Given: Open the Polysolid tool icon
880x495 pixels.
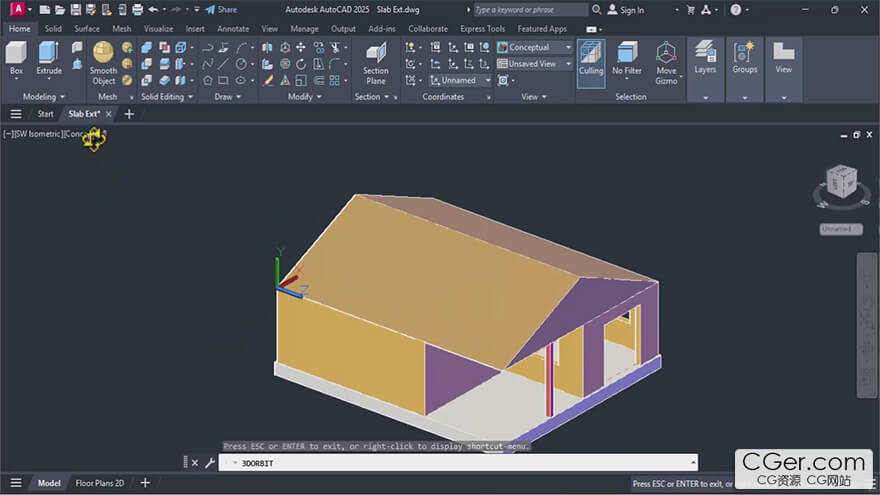Looking at the screenshot, I should click(77, 48).
